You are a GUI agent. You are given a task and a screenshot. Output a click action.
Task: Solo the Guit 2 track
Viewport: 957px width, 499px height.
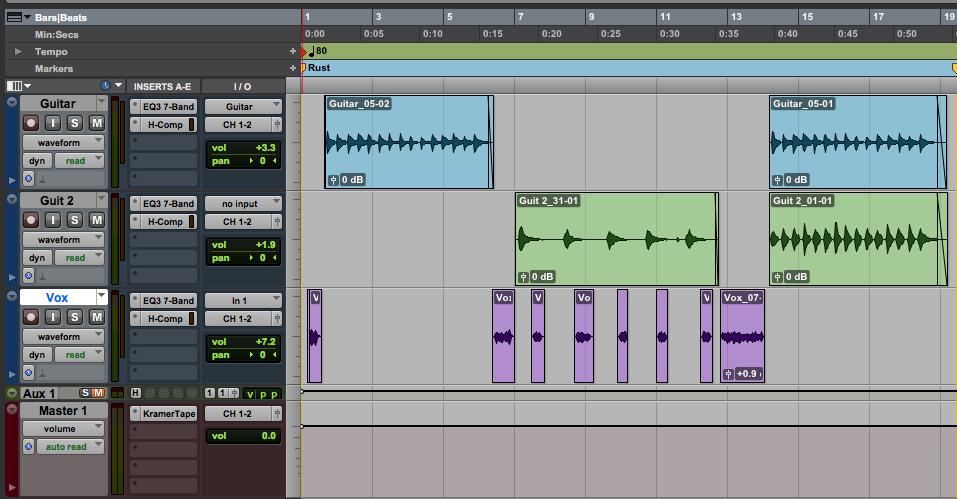pos(74,220)
